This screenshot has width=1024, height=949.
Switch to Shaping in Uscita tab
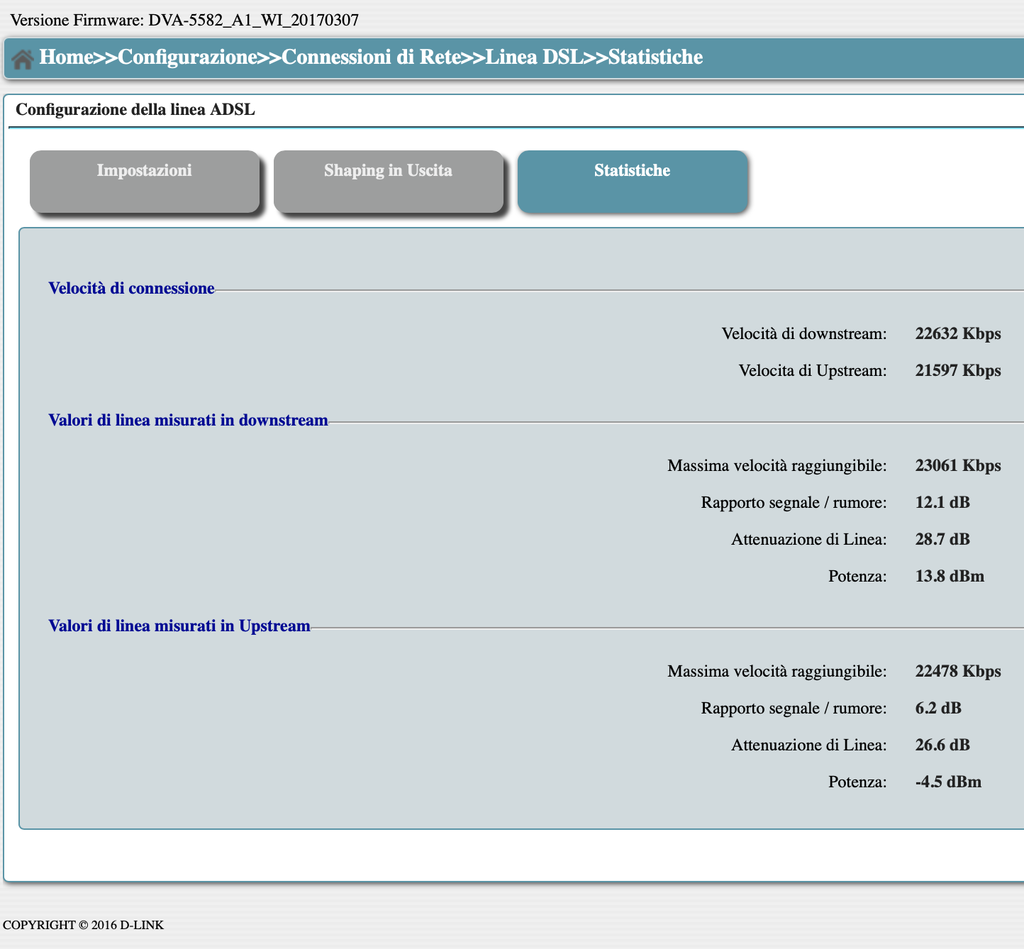pyautogui.click(x=388, y=182)
